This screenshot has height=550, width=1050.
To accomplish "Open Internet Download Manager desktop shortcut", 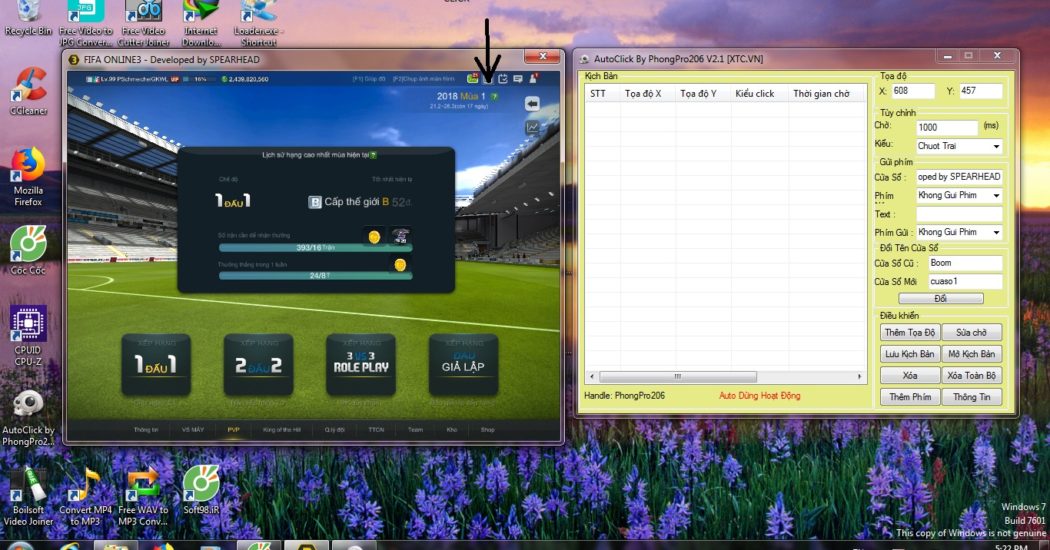I will point(201,21).
